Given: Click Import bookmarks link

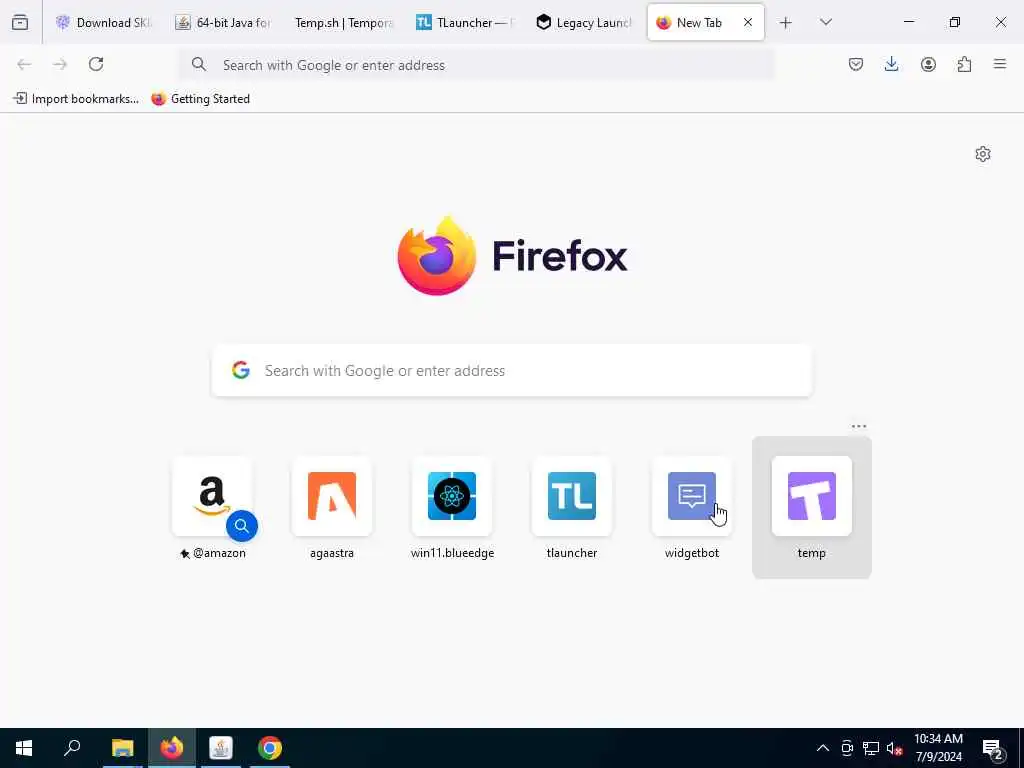Looking at the screenshot, I should point(76,99).
